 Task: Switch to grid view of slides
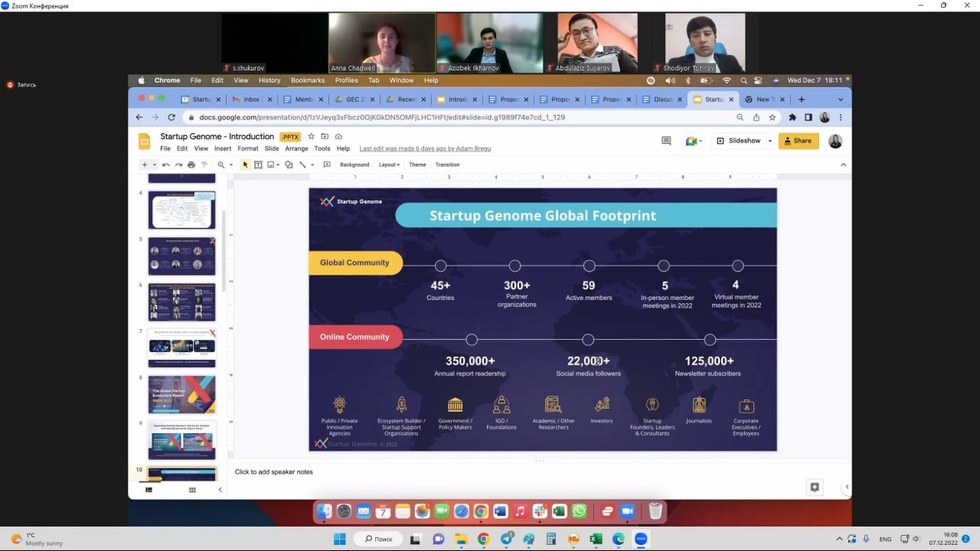pos(192,490)
